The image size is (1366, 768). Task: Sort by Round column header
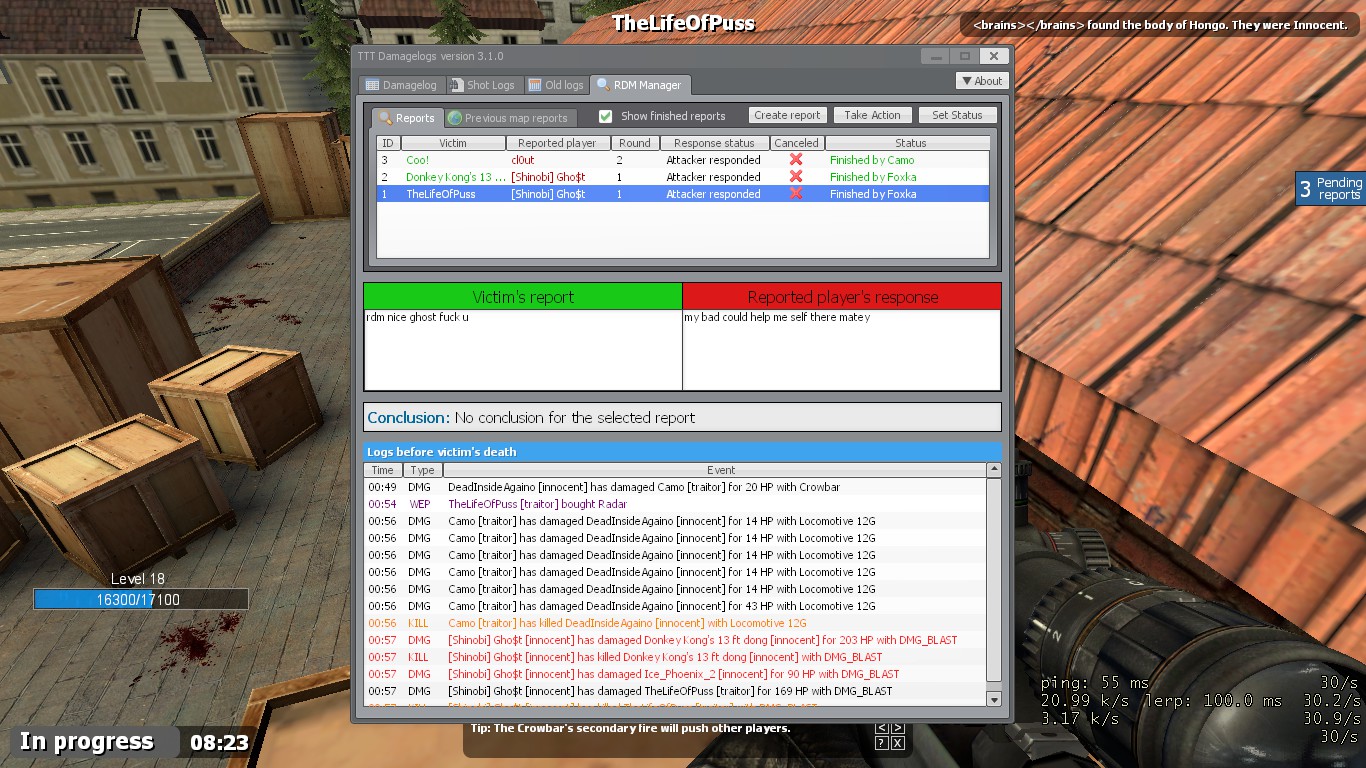pyautogui.click(x=634, y=143)
